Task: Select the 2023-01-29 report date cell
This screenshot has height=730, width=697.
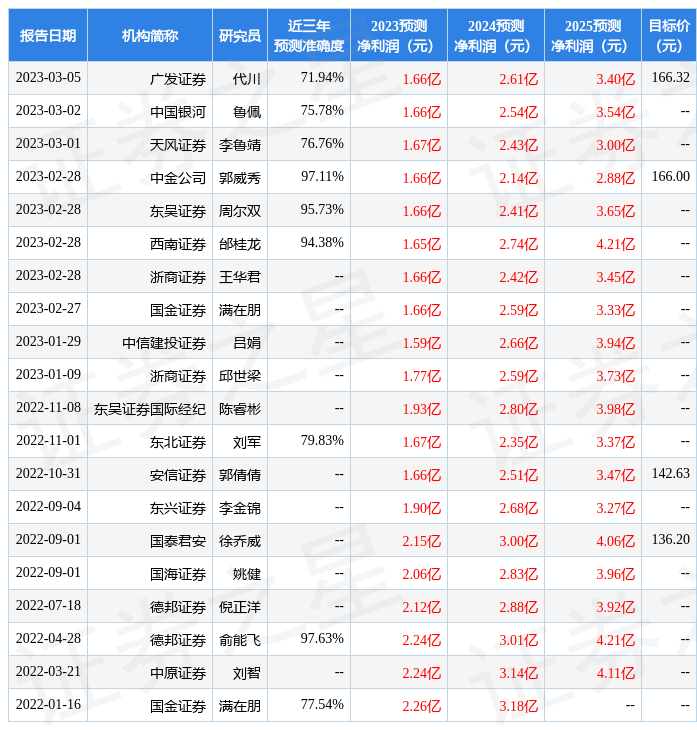Action: pos(48,342)
